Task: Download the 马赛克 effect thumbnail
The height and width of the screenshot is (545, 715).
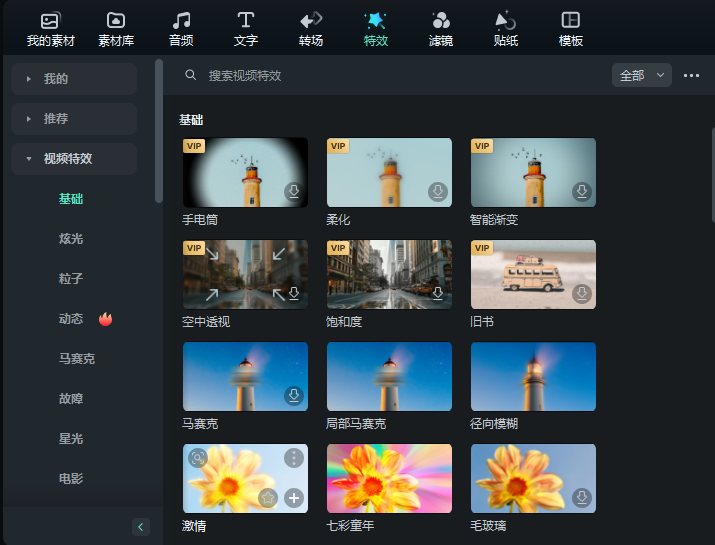Action: click(x=294, y=395)
